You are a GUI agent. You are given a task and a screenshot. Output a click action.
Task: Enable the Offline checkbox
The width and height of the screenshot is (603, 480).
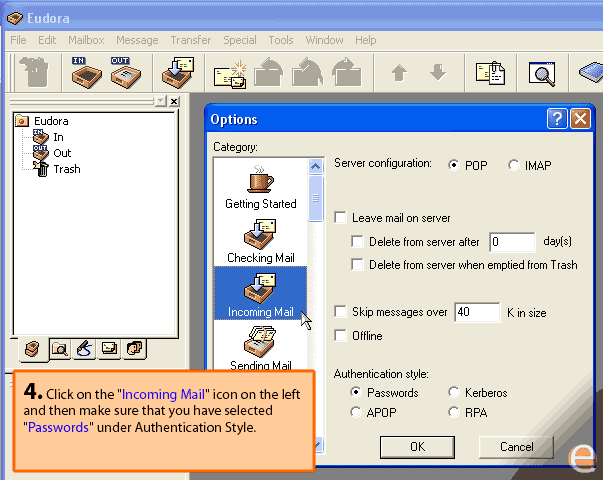click(x=341, y=336)
